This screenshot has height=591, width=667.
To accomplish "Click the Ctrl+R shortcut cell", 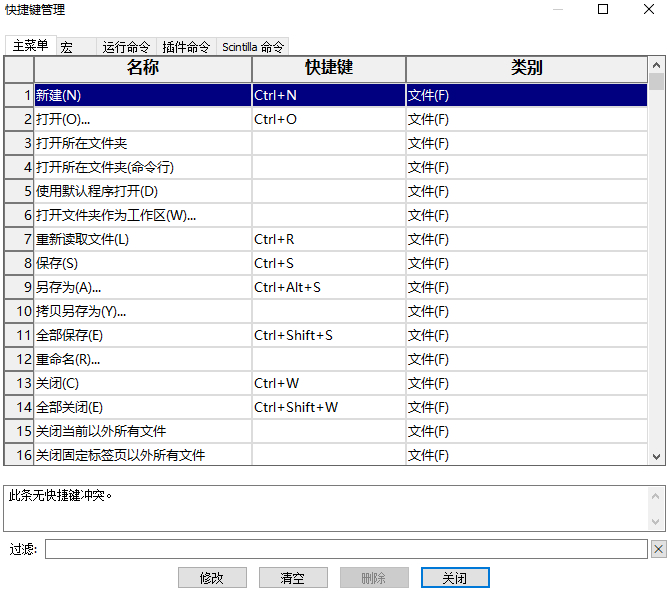I will (x=329, y=239).
